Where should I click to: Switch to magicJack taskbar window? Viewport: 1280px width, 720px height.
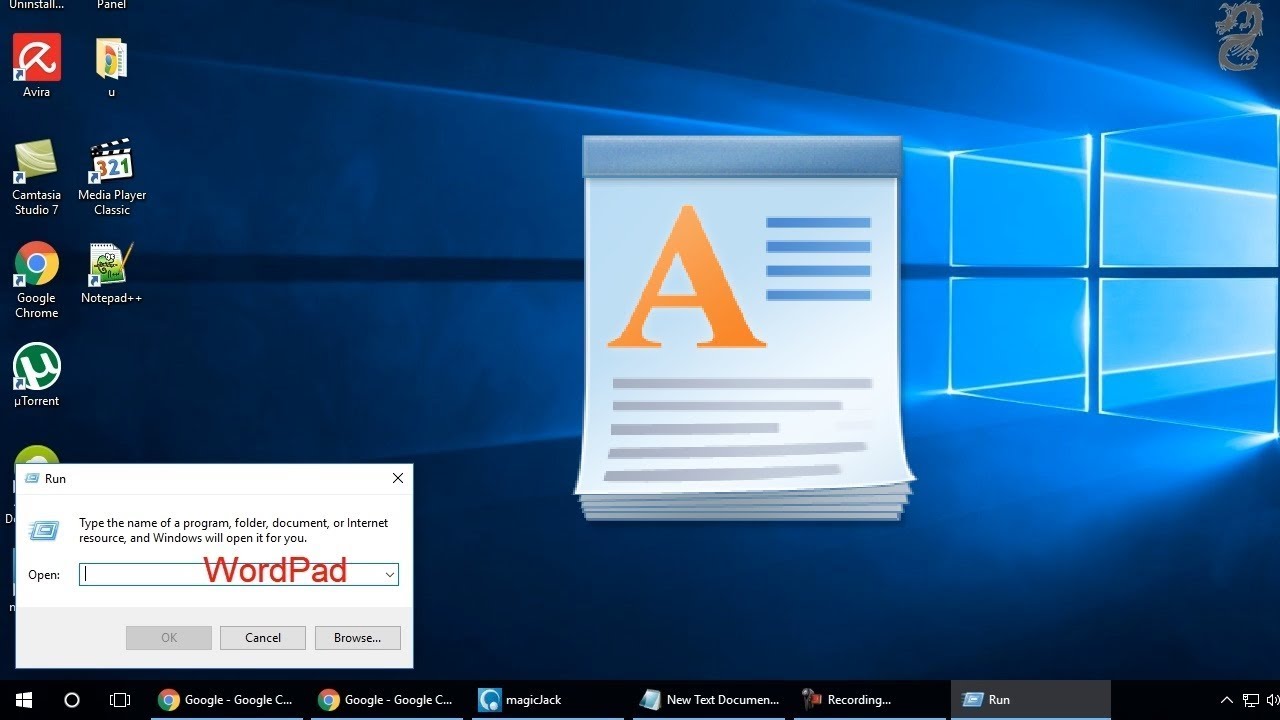coord(547,700)
